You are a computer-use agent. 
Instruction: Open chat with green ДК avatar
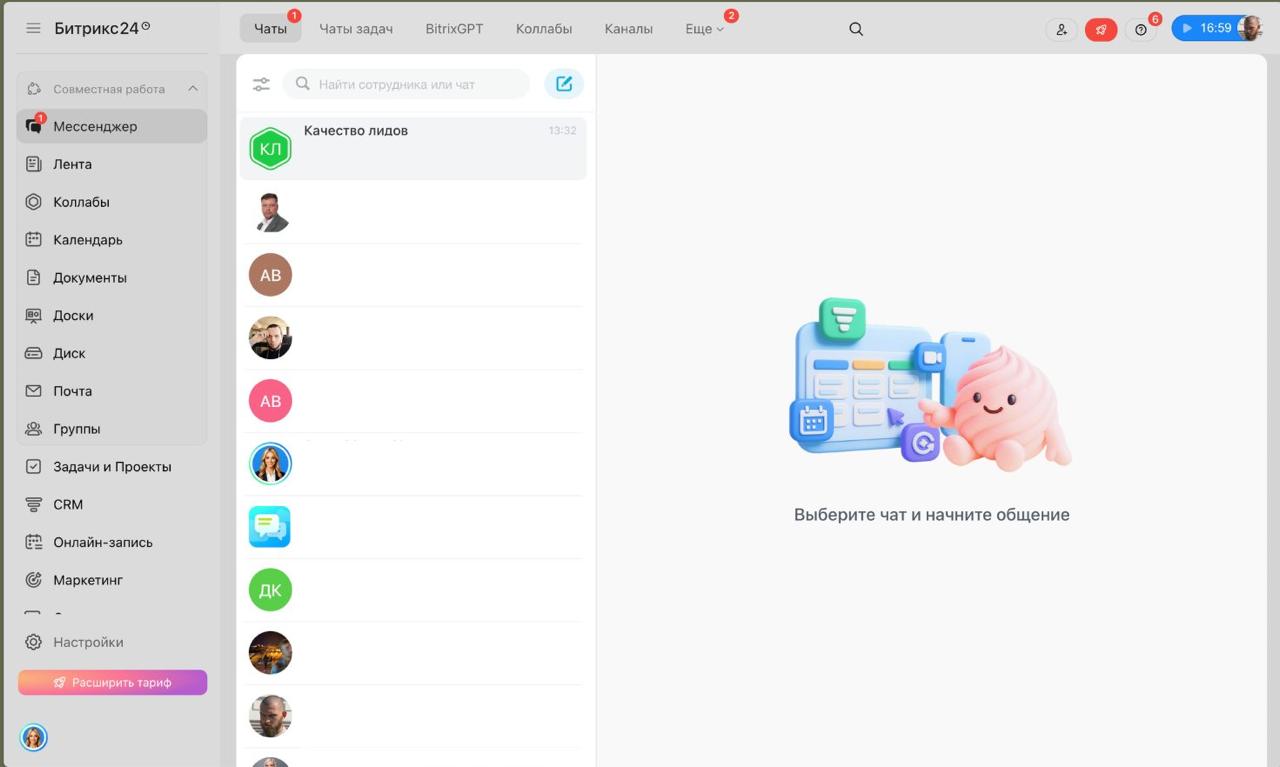(x=413, y=590)
